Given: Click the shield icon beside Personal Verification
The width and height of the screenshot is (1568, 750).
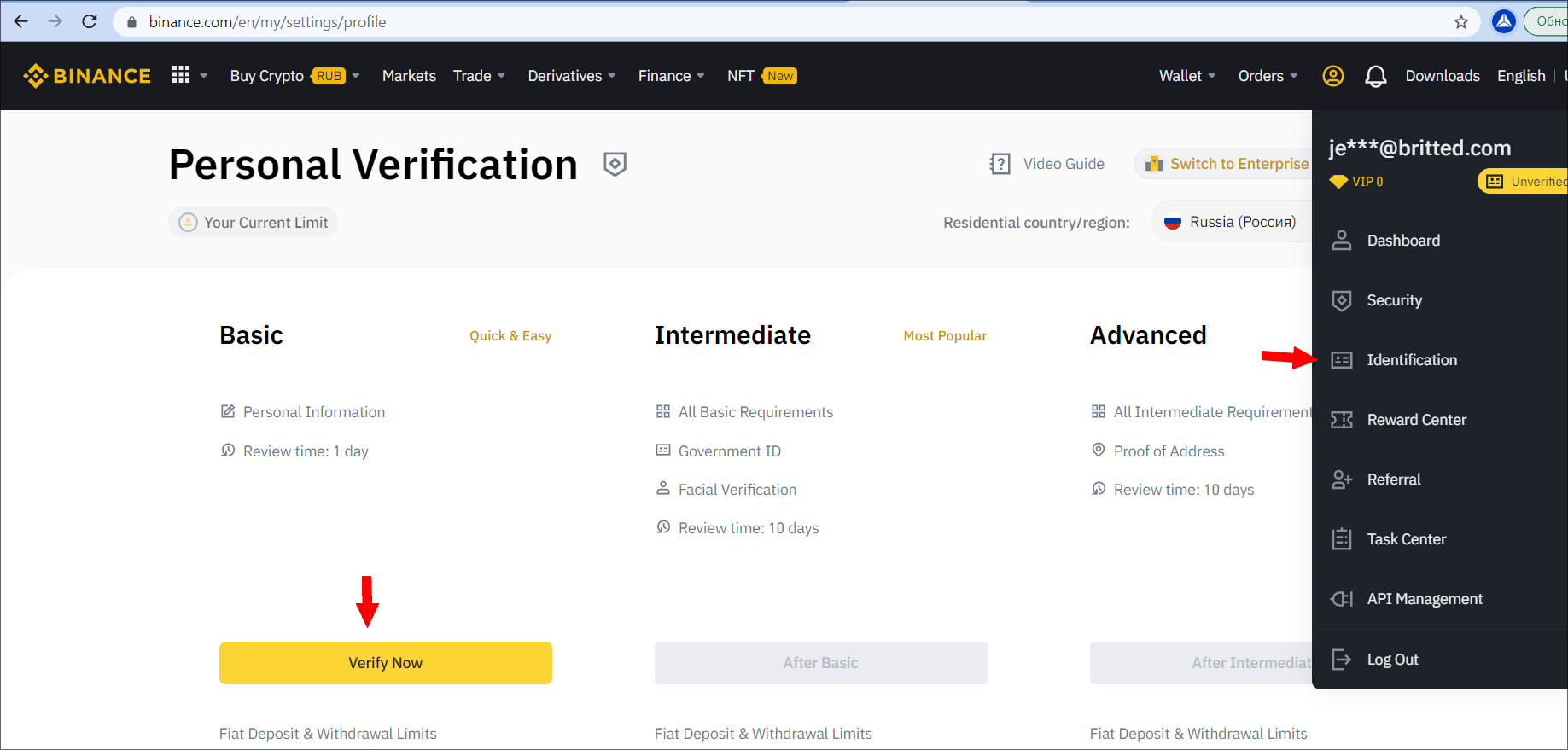Looking at the screenshot, I should pos(615,164).
